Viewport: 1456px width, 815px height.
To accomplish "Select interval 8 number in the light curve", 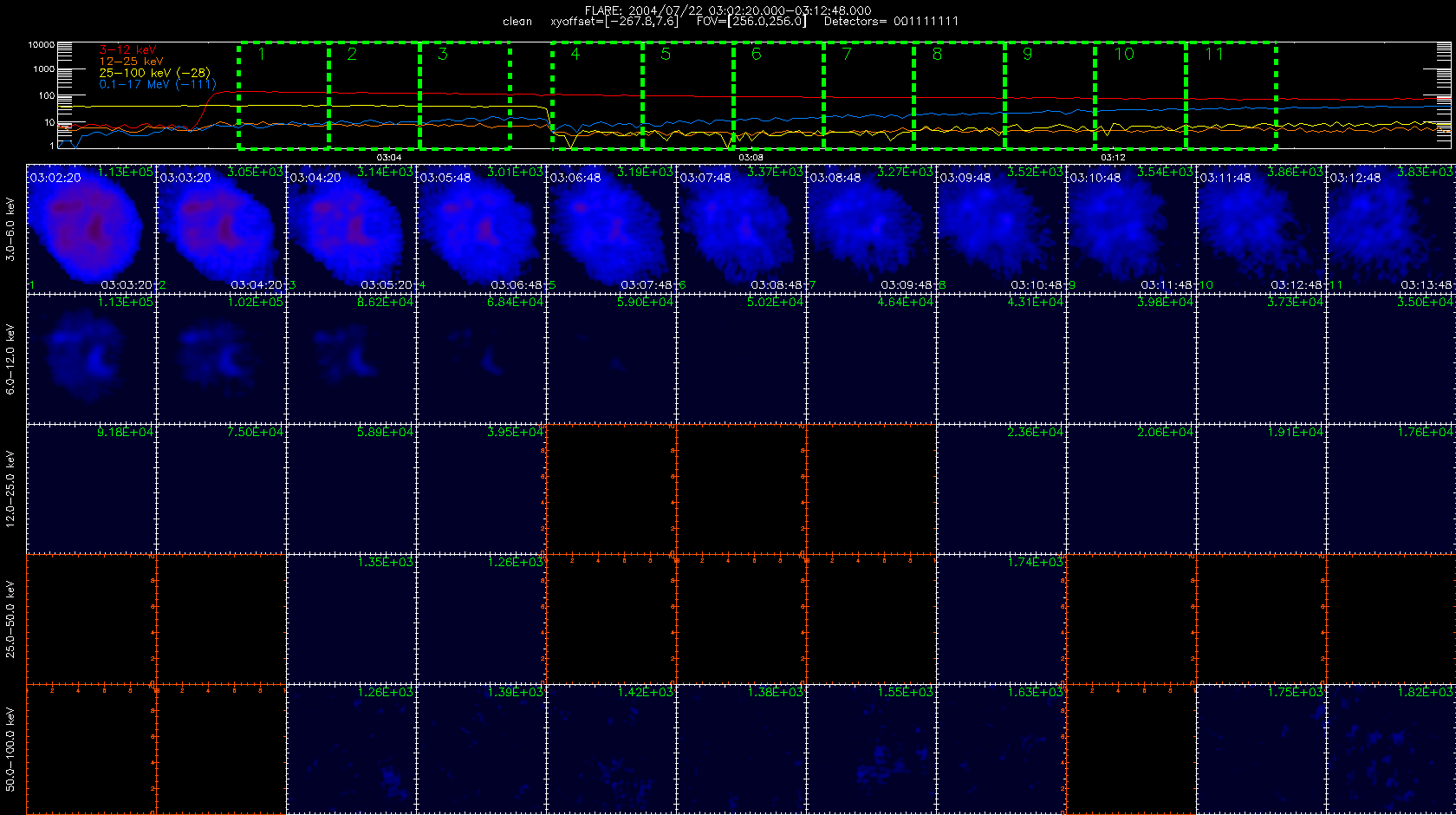I will (937, 55).
